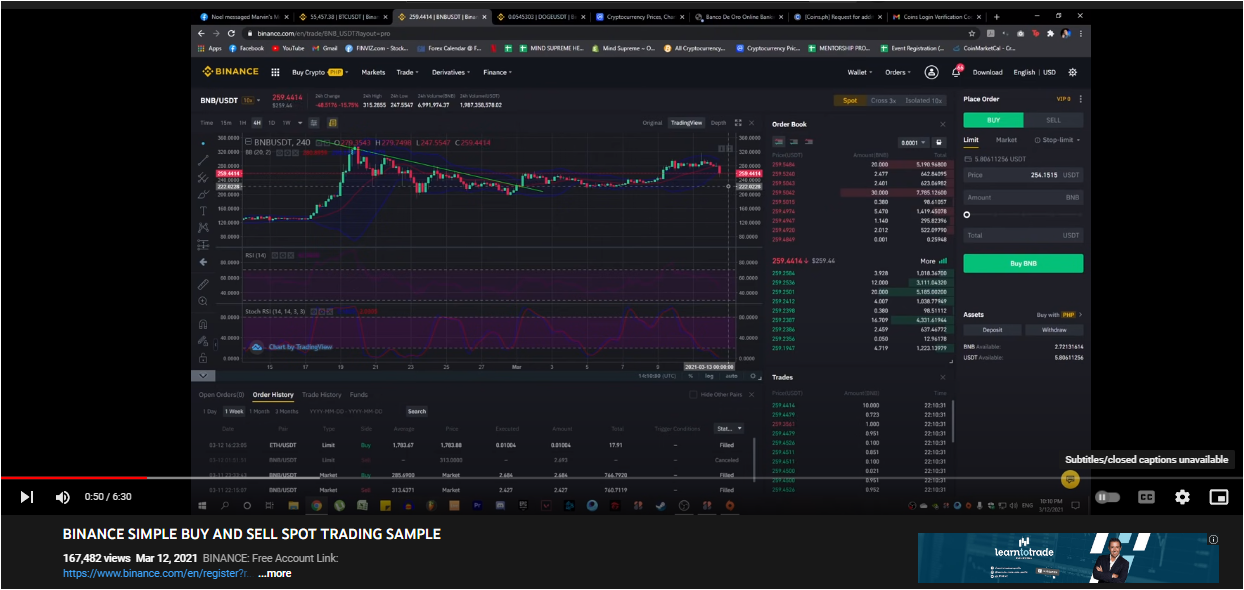The image size is (1244, 590).
Task: Toggle the YouTube autoplay switch
Action: [x=1106, y=497]
